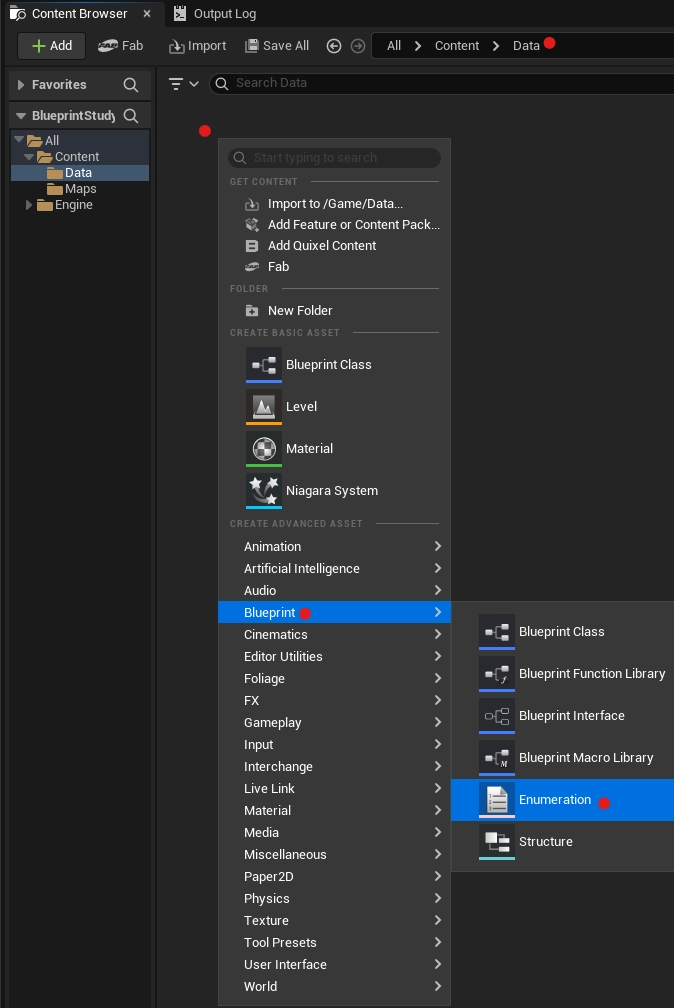Expand the Gameplay submenu arrow

pos(438,722)
